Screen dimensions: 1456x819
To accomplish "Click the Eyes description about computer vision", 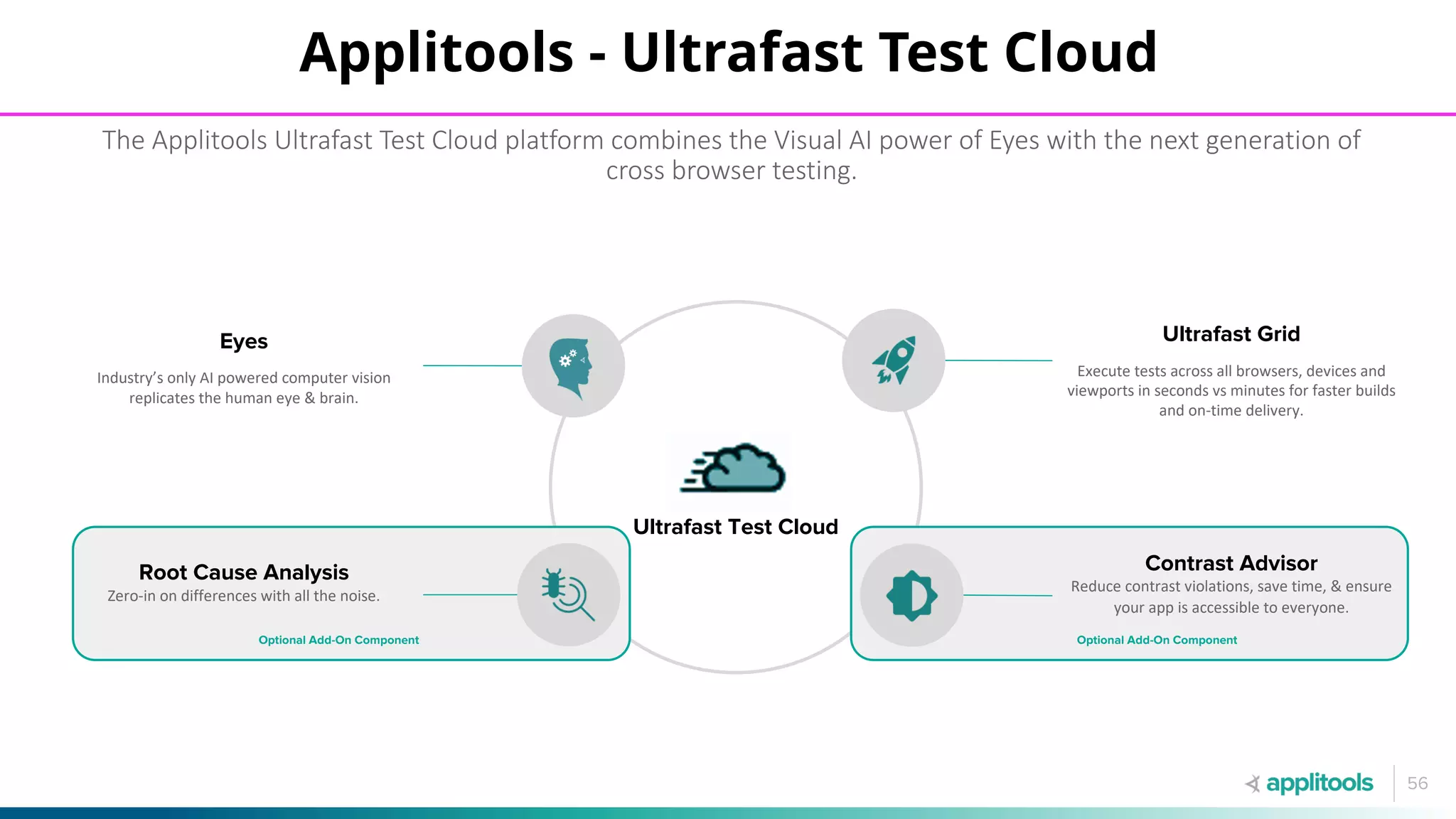I will (x=243, y=387).
